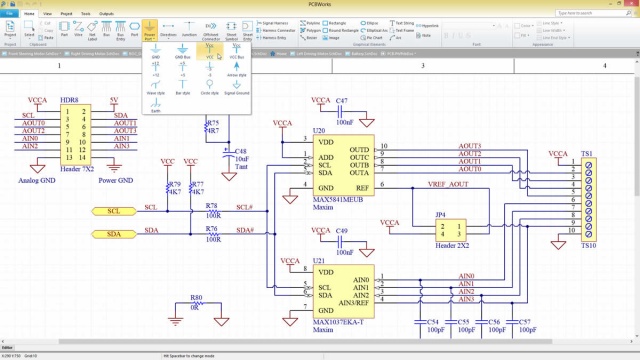640x360 pixels.
Task: Click the Project button in the ribbon
Action: pyautogui.click(x=10, y=30)
